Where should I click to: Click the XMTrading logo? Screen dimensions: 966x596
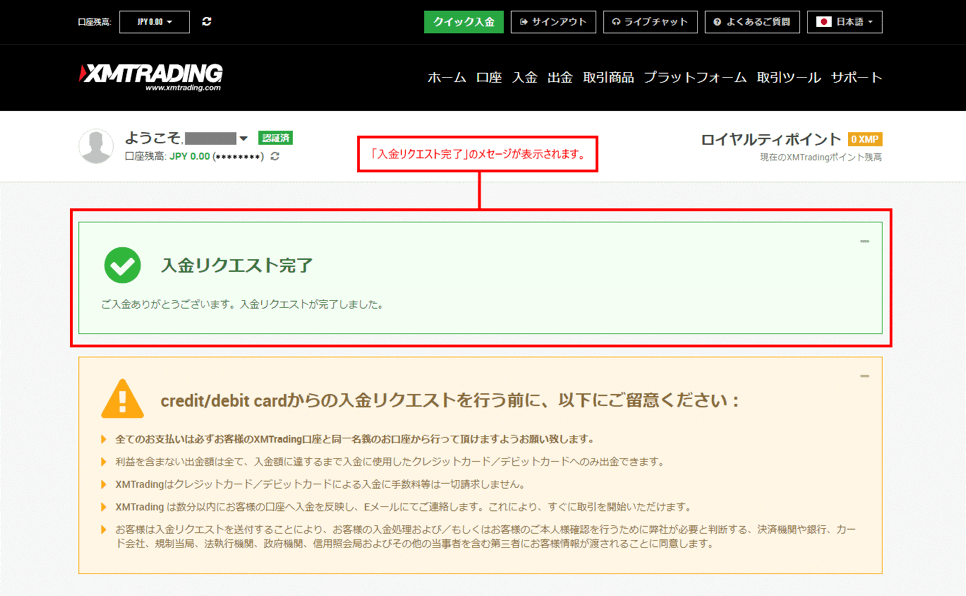pyautogui.click(x=151, y=77)
